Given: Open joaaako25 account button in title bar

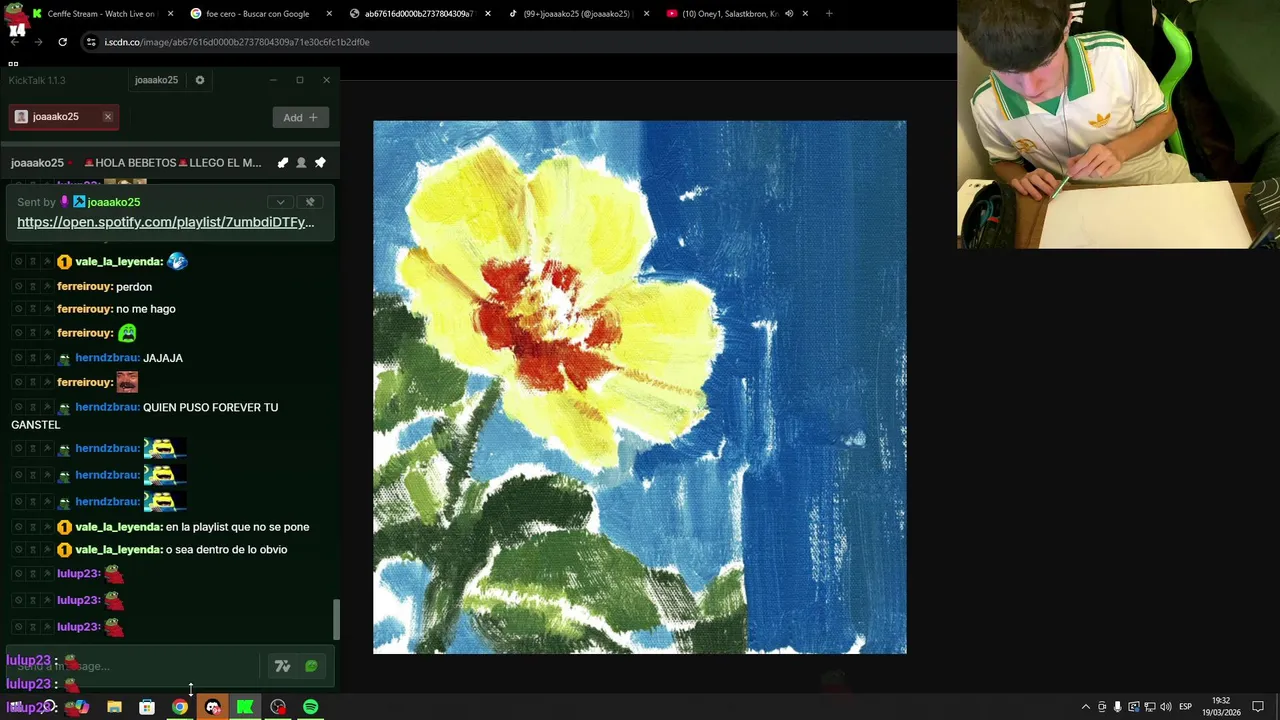Looking at the screenshot, I should [156, 80].
